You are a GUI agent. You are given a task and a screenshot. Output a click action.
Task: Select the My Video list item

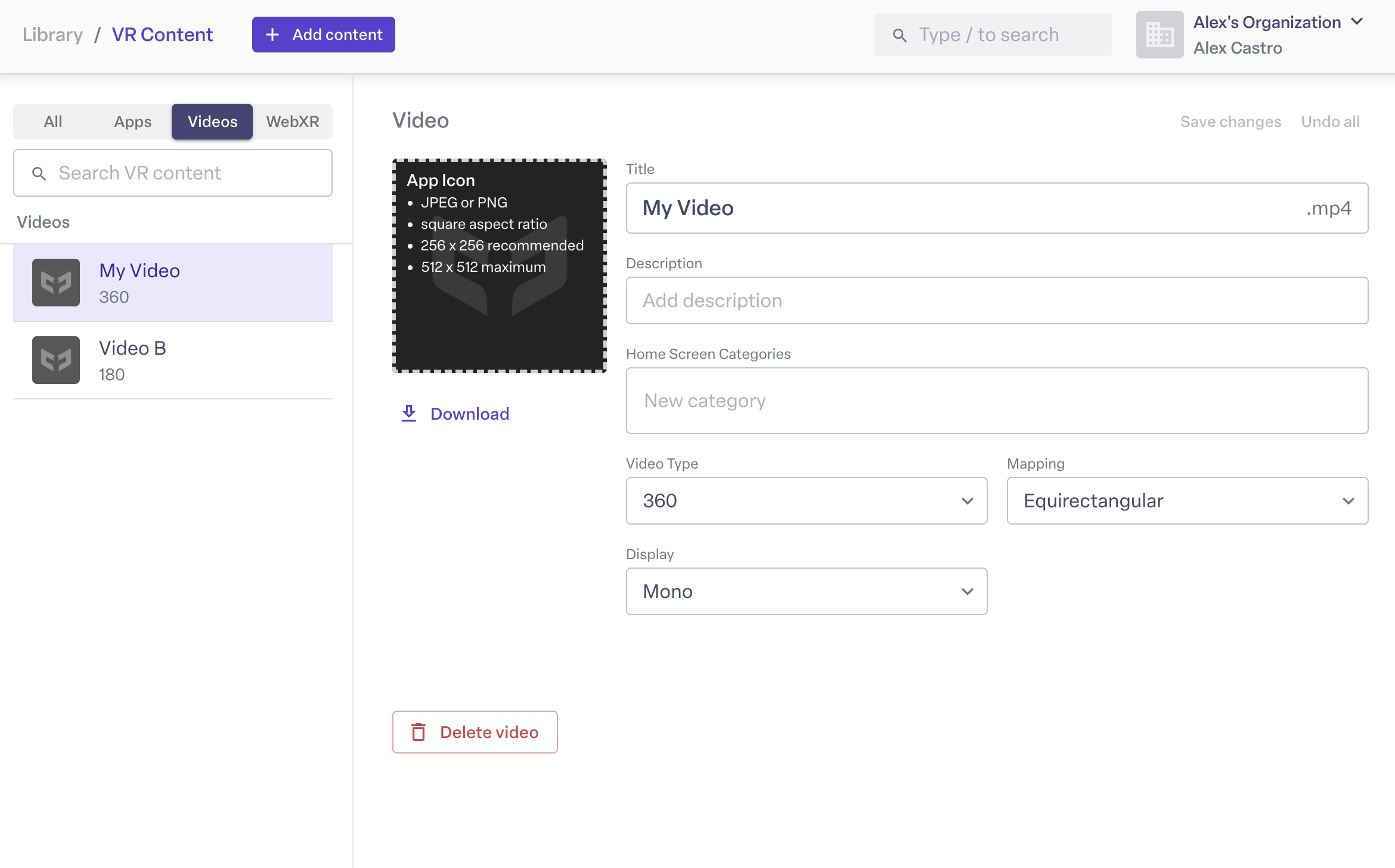[173, 283]
